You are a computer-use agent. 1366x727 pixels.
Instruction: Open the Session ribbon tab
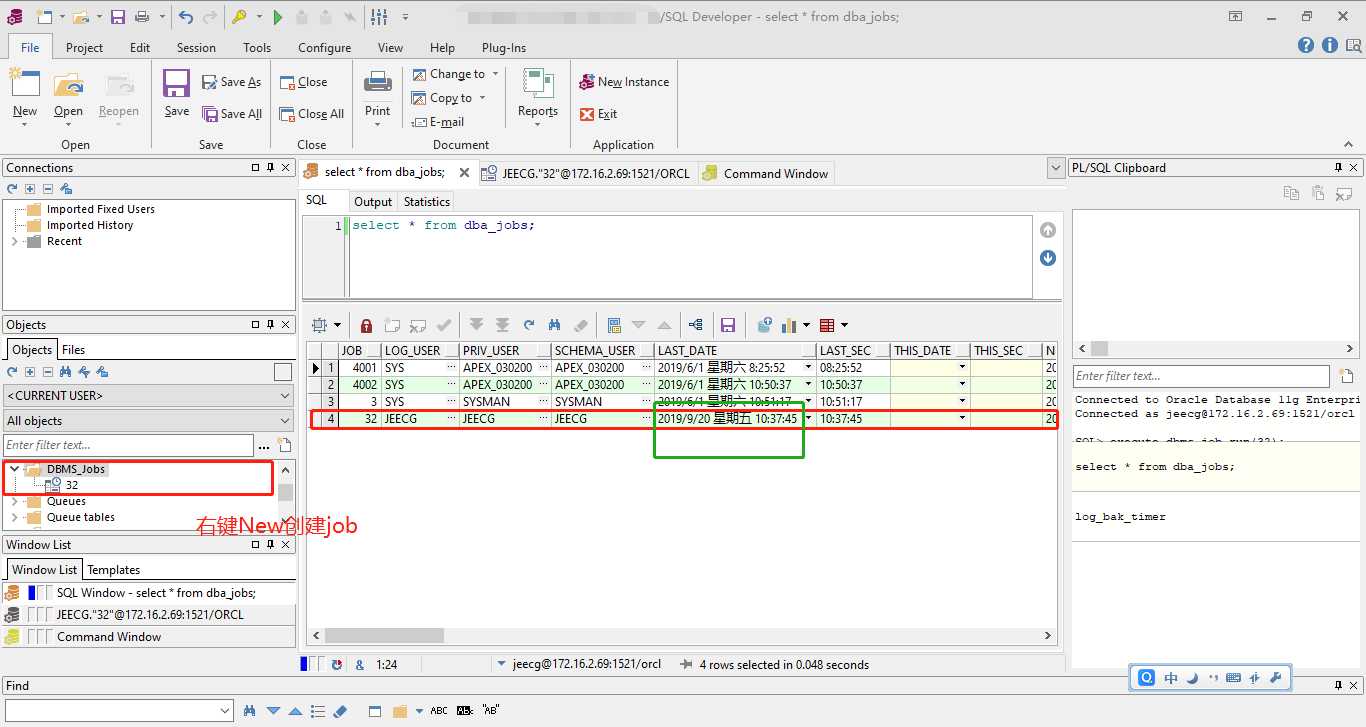pyautogui.click(x=196, y=47)
